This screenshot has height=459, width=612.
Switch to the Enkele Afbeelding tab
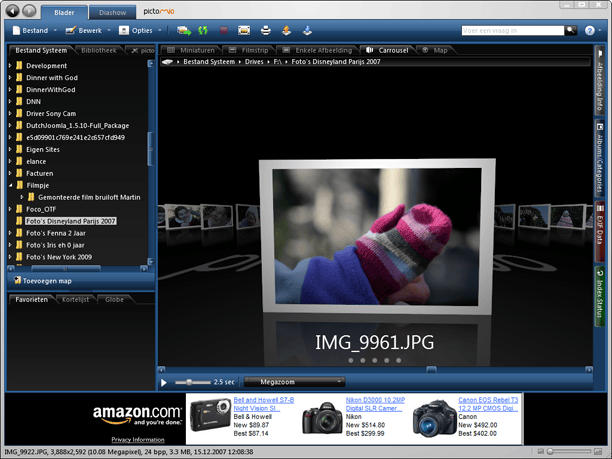(x=317, y=50)
